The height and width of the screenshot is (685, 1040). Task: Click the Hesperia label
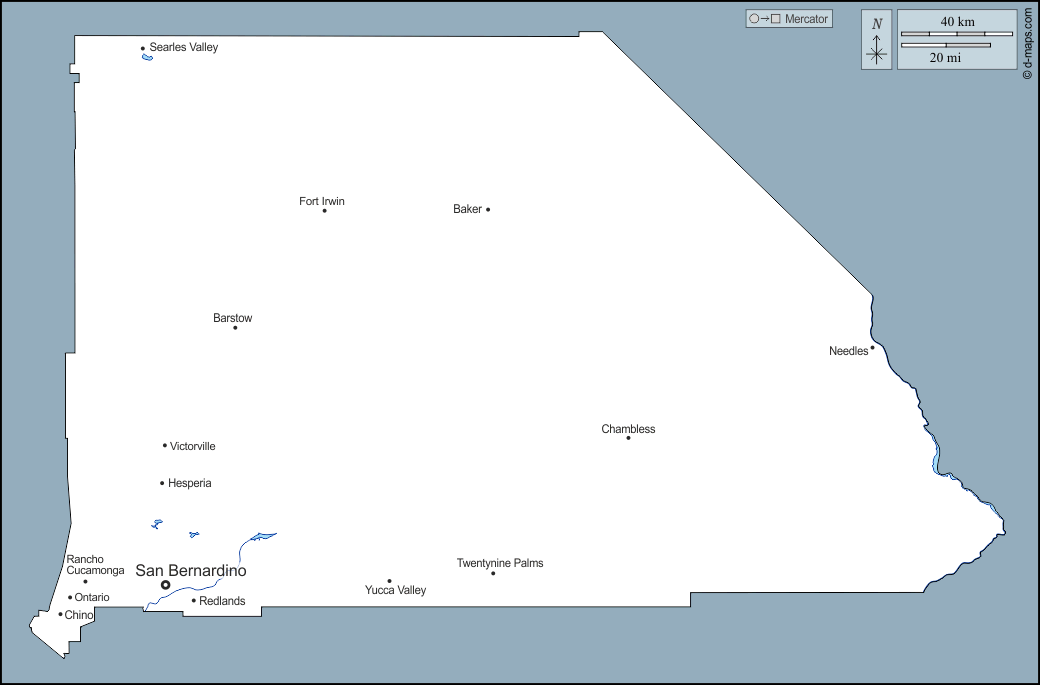190,483
